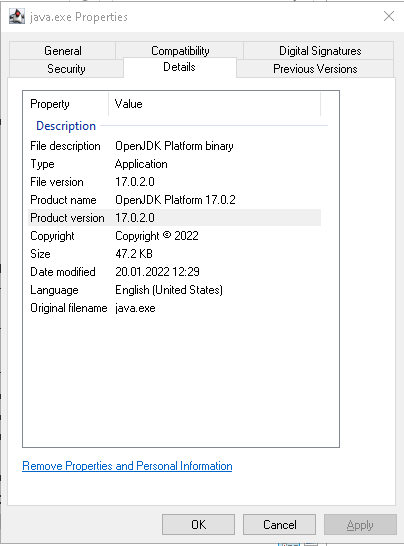This screenshot has height=546, width=404.
Task: Collapse the Description group heading
Action: [66, 126]
